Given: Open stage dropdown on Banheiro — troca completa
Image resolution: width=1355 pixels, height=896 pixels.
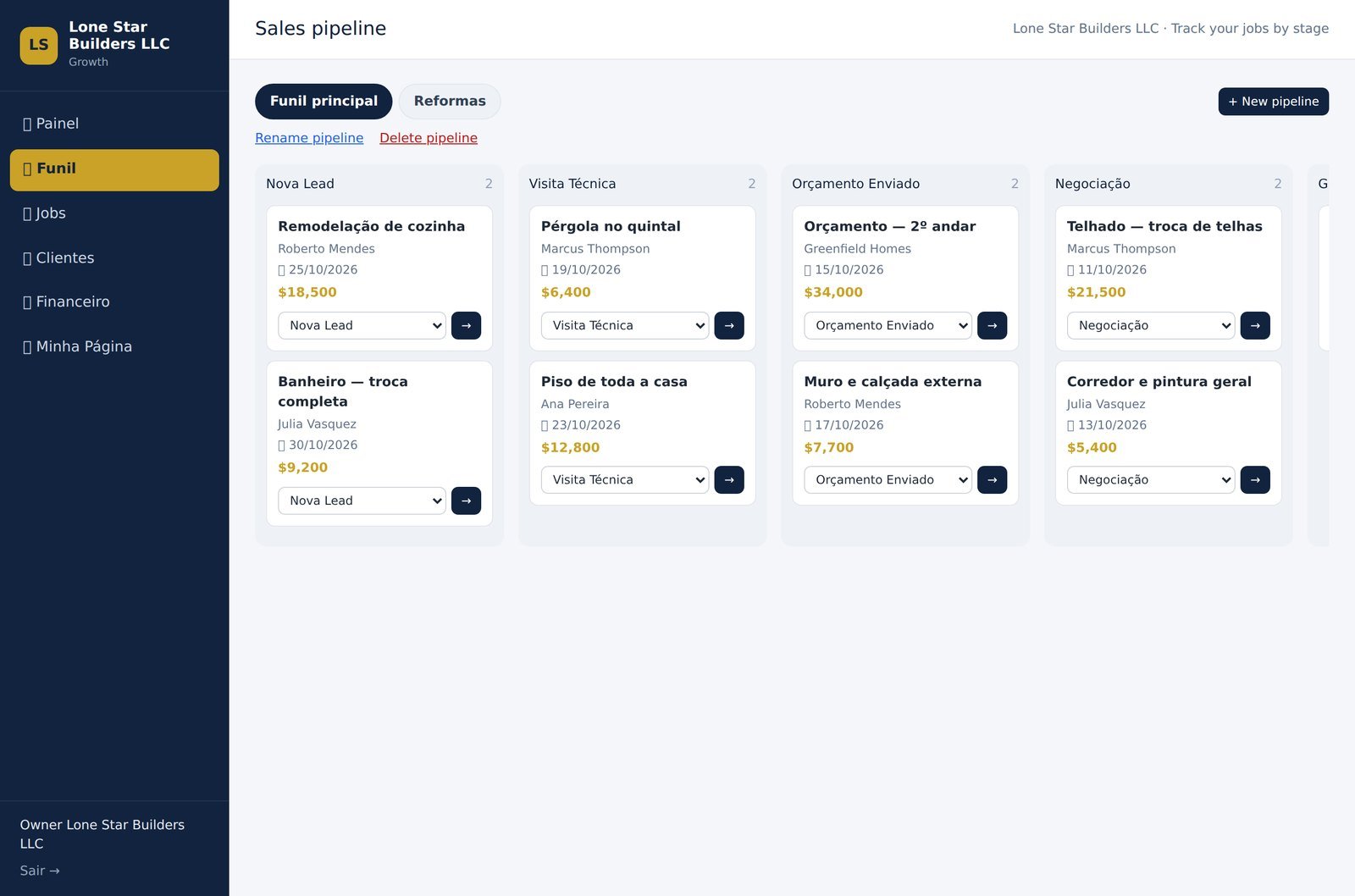Looking at the screenshot, I should coord(362,501).
